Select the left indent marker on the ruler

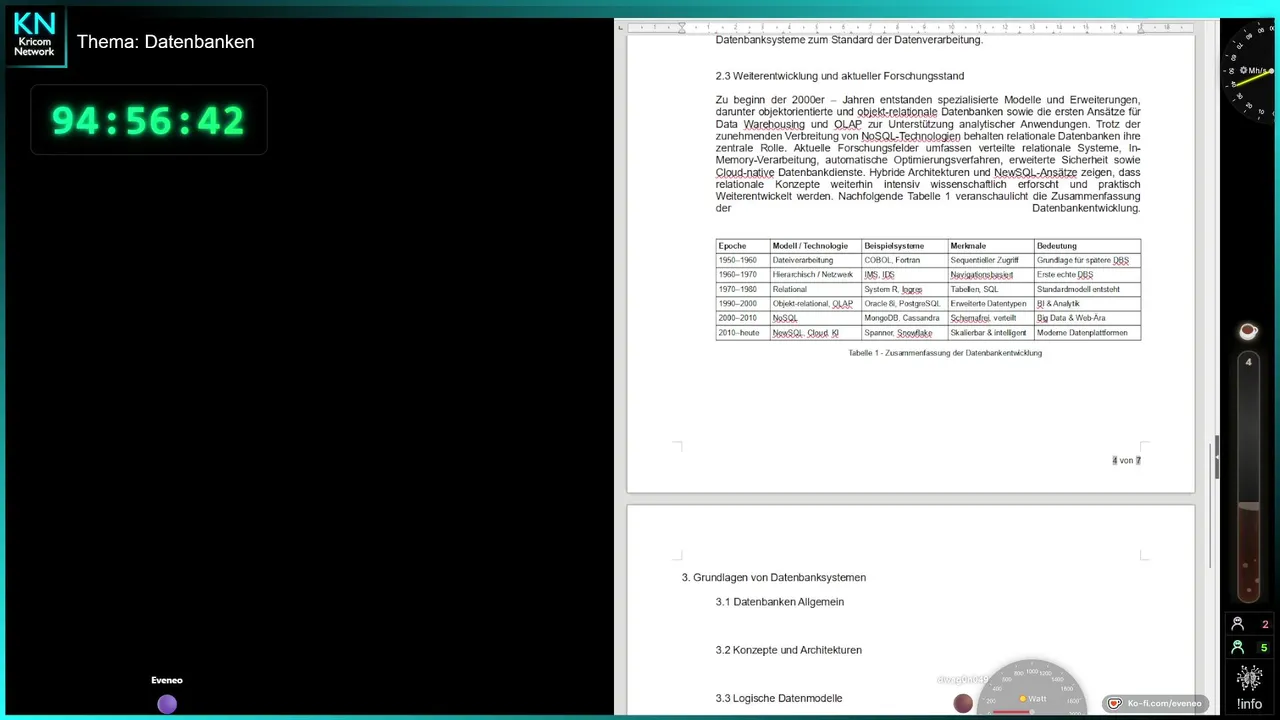pyautogui.click(x=682, y=27)
